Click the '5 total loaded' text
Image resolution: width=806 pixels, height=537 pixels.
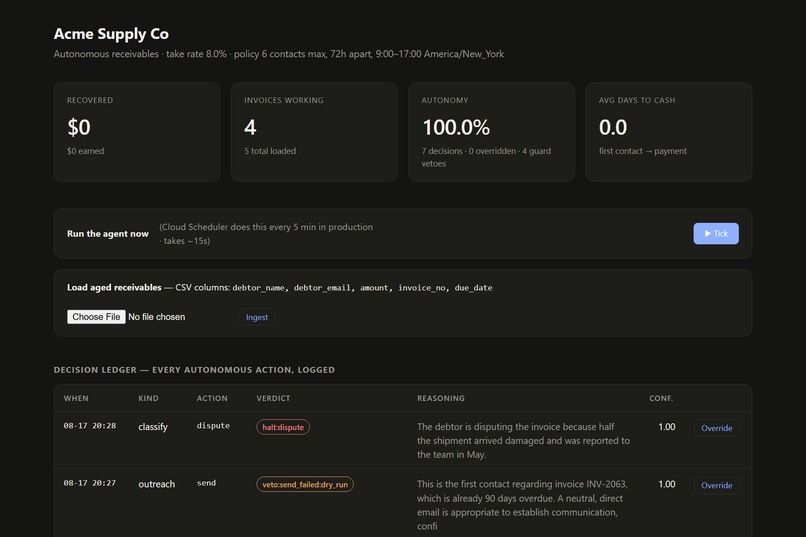click(270, 151)
